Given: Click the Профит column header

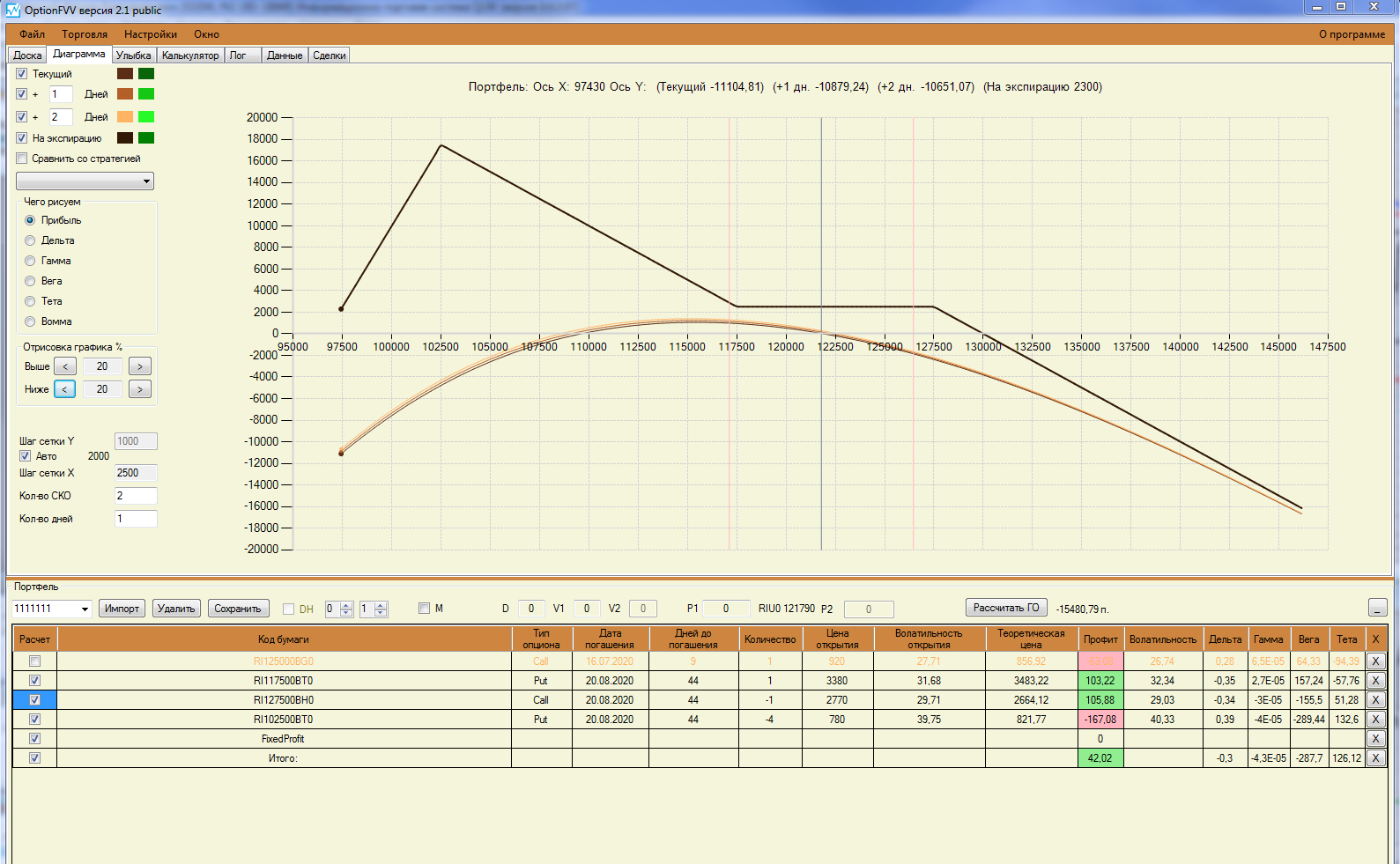Looking at the screenshot, I should [1100, 639].
